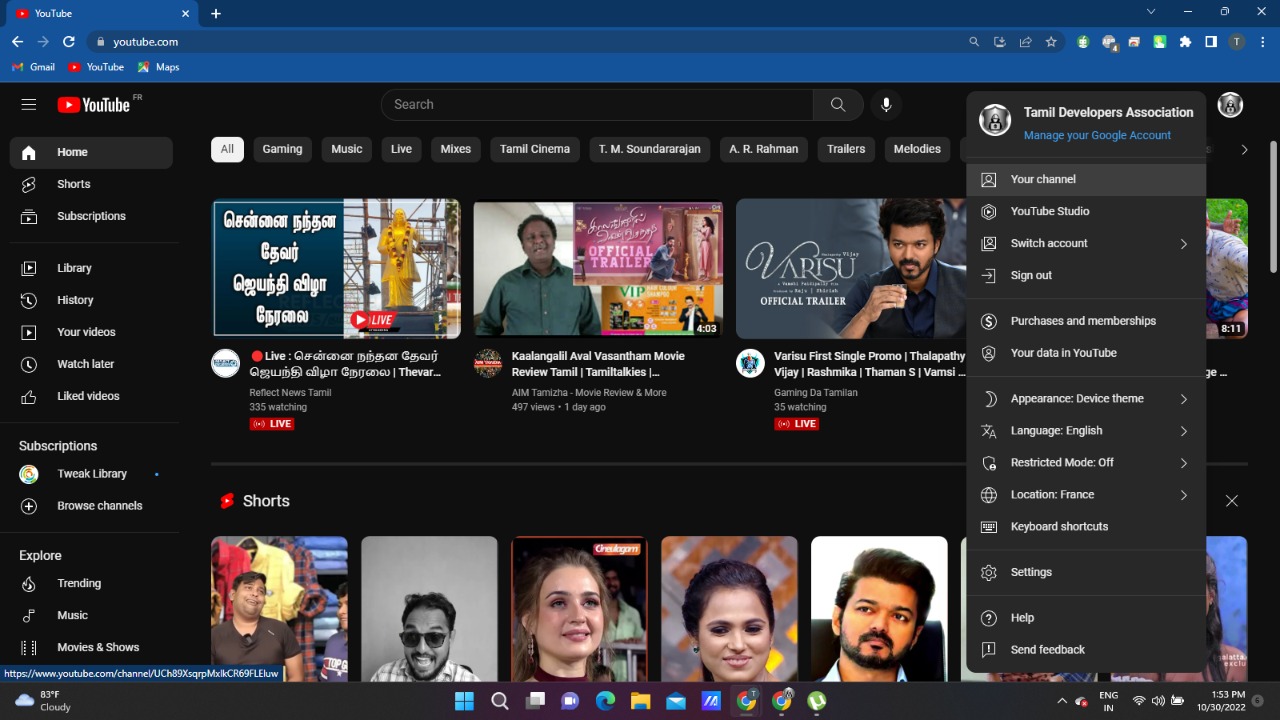Expand Appearance: Device theme submenu
1280x720 pixels.
(x=1086, y=398)
